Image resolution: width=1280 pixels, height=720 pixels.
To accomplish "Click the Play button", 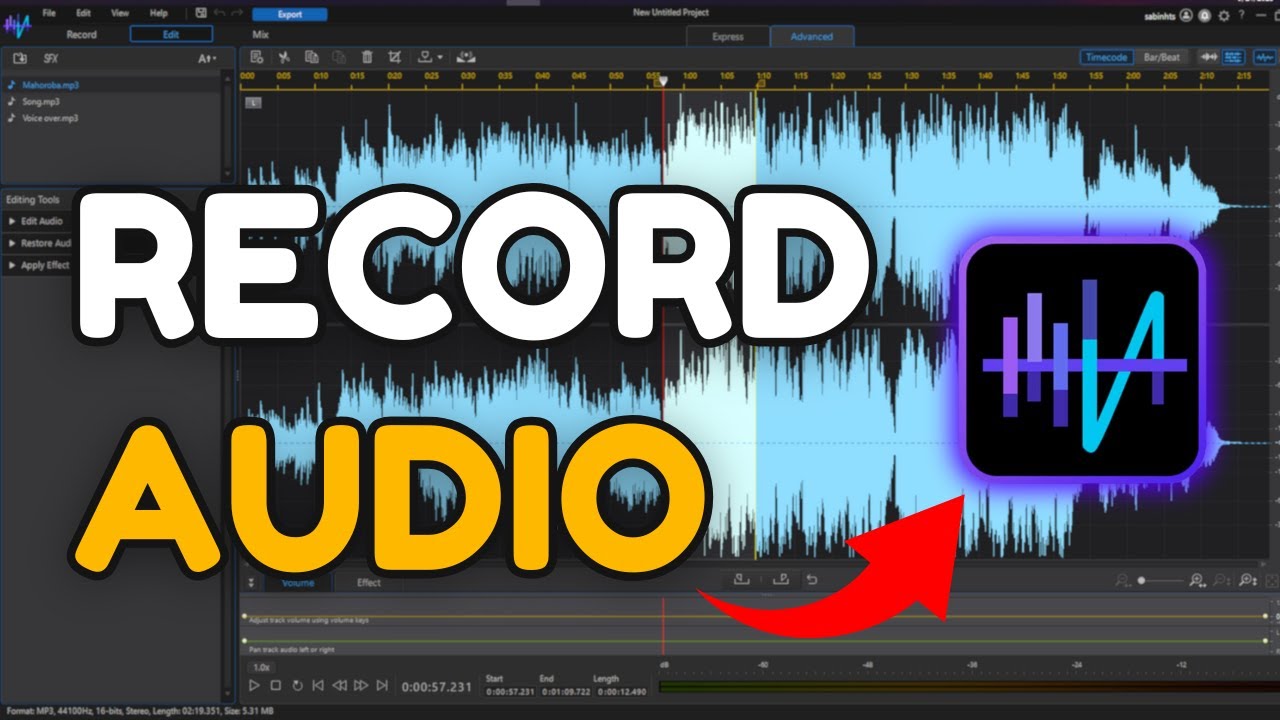I will [254, 685].
